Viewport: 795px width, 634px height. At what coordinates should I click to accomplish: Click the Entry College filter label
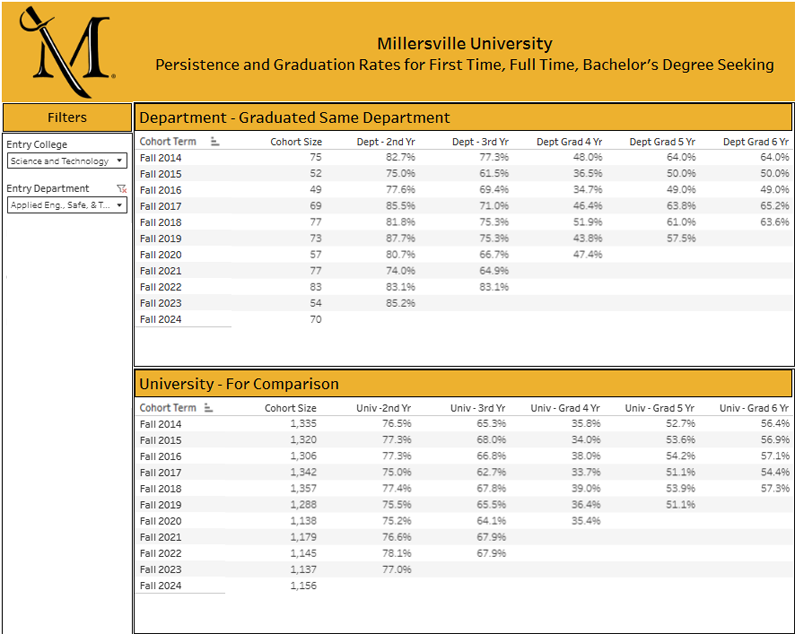point(37,145)
